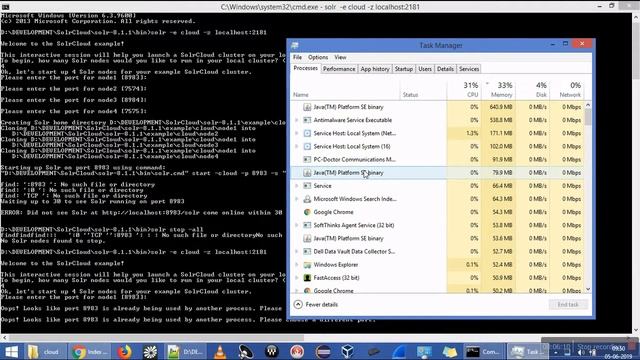Expand the Windows Explorer row

pos(297,264)
